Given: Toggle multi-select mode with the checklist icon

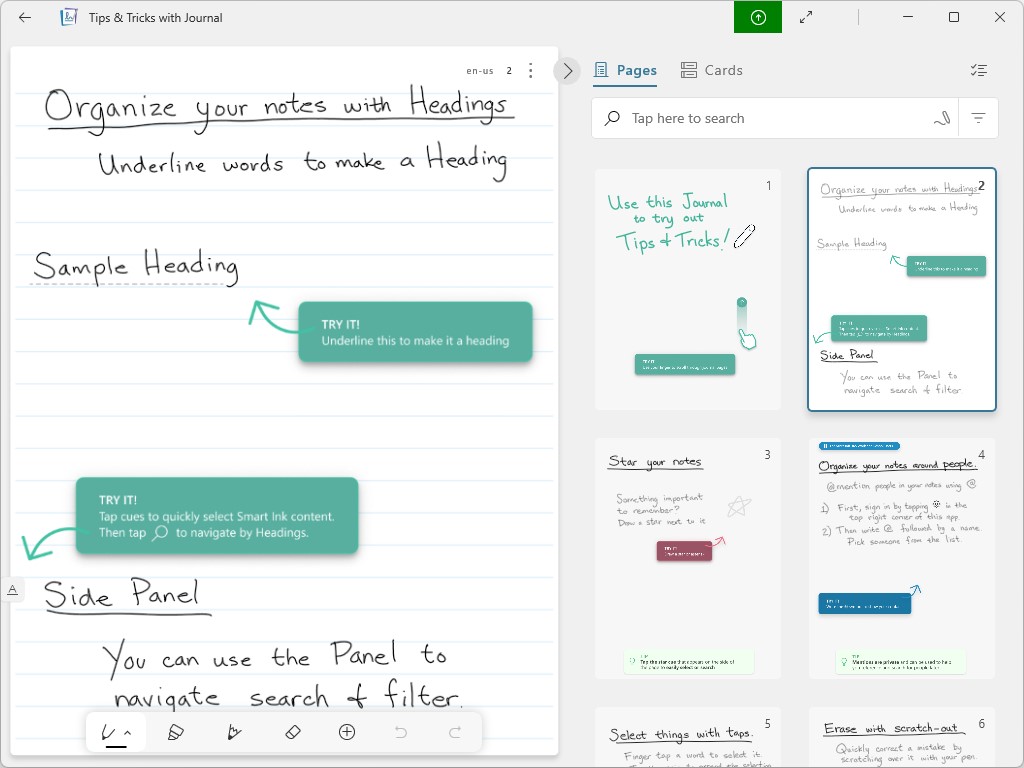Looking at the screenshot, I should pyautogui.click(x=978, y=70).
